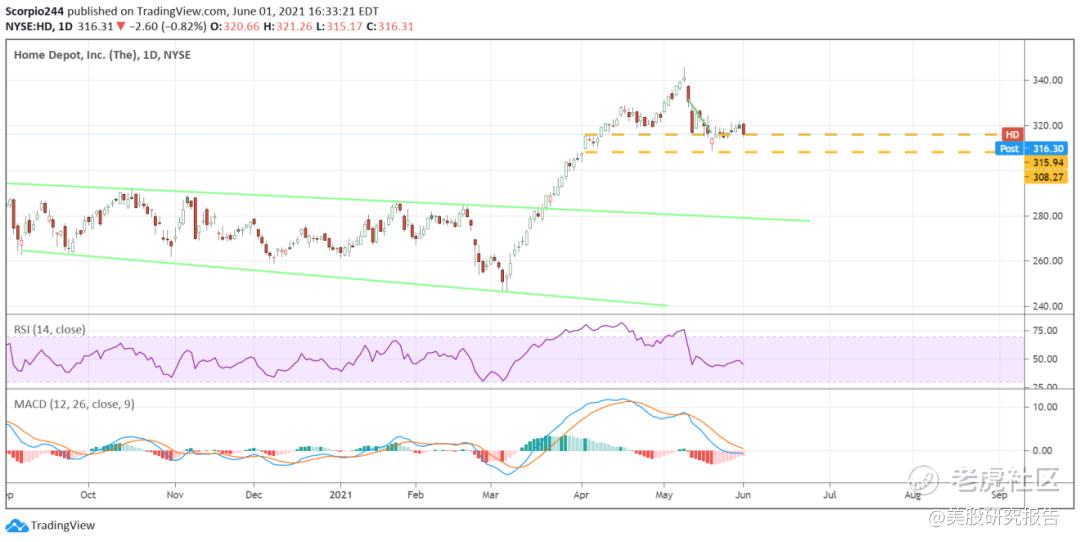The height and width of the screenshot is (542, 1080).
Task: Click the red HD ticker price tag
Action: point(1011,134)
